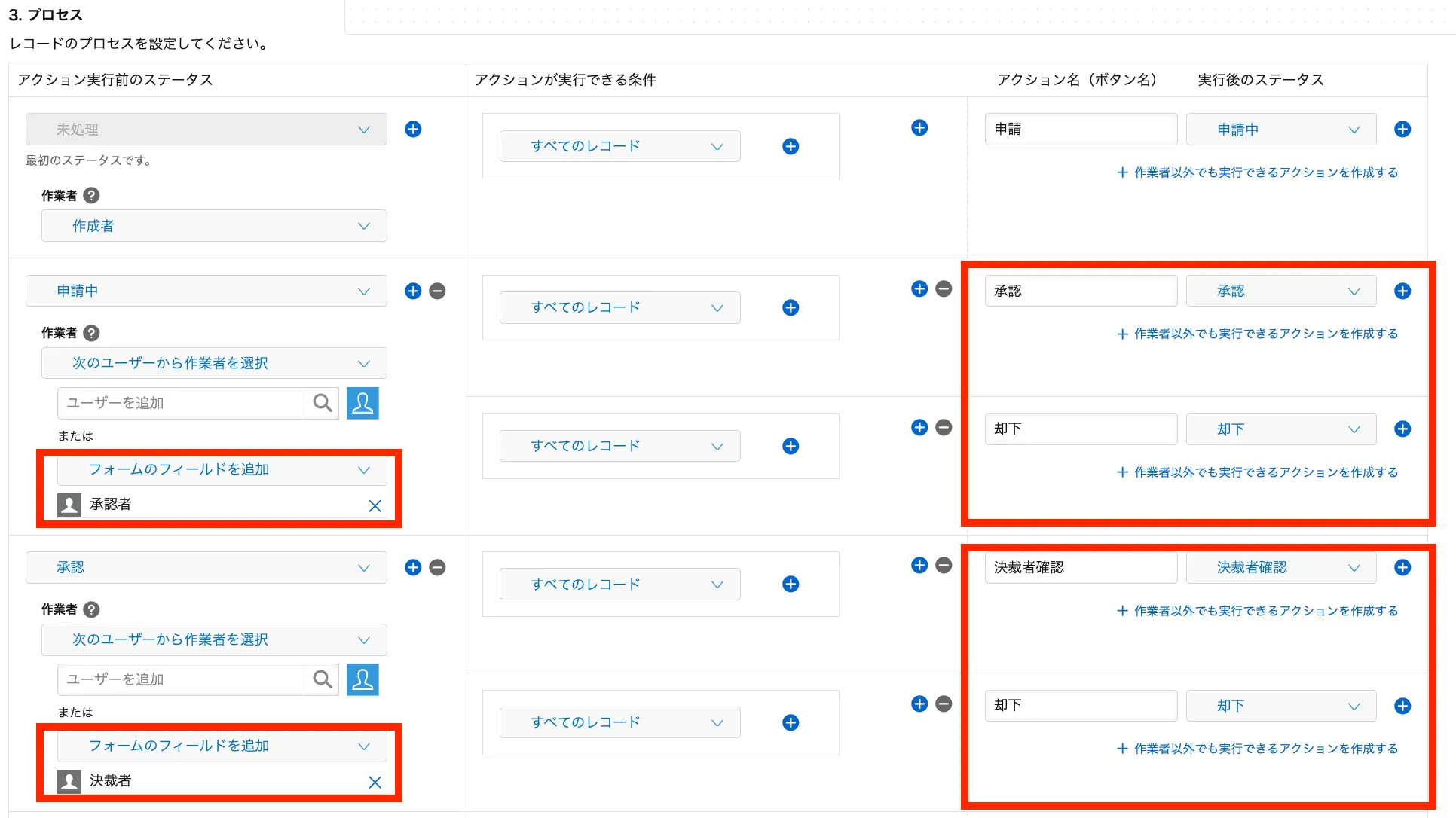Click the ユーザーを追加 field in 申請中 section

point(182,403)
